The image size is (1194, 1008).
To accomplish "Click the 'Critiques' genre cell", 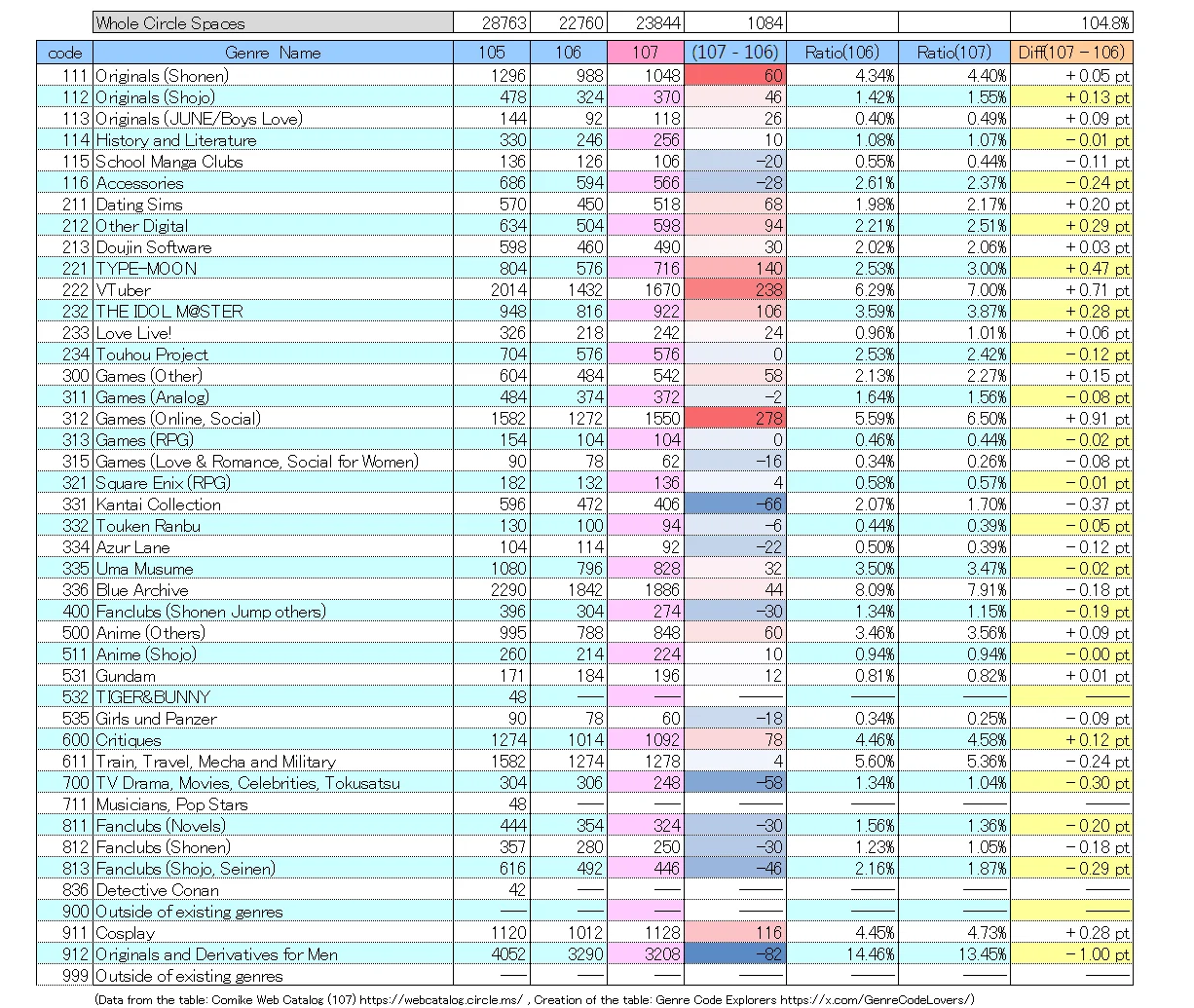I will (273, 740).
